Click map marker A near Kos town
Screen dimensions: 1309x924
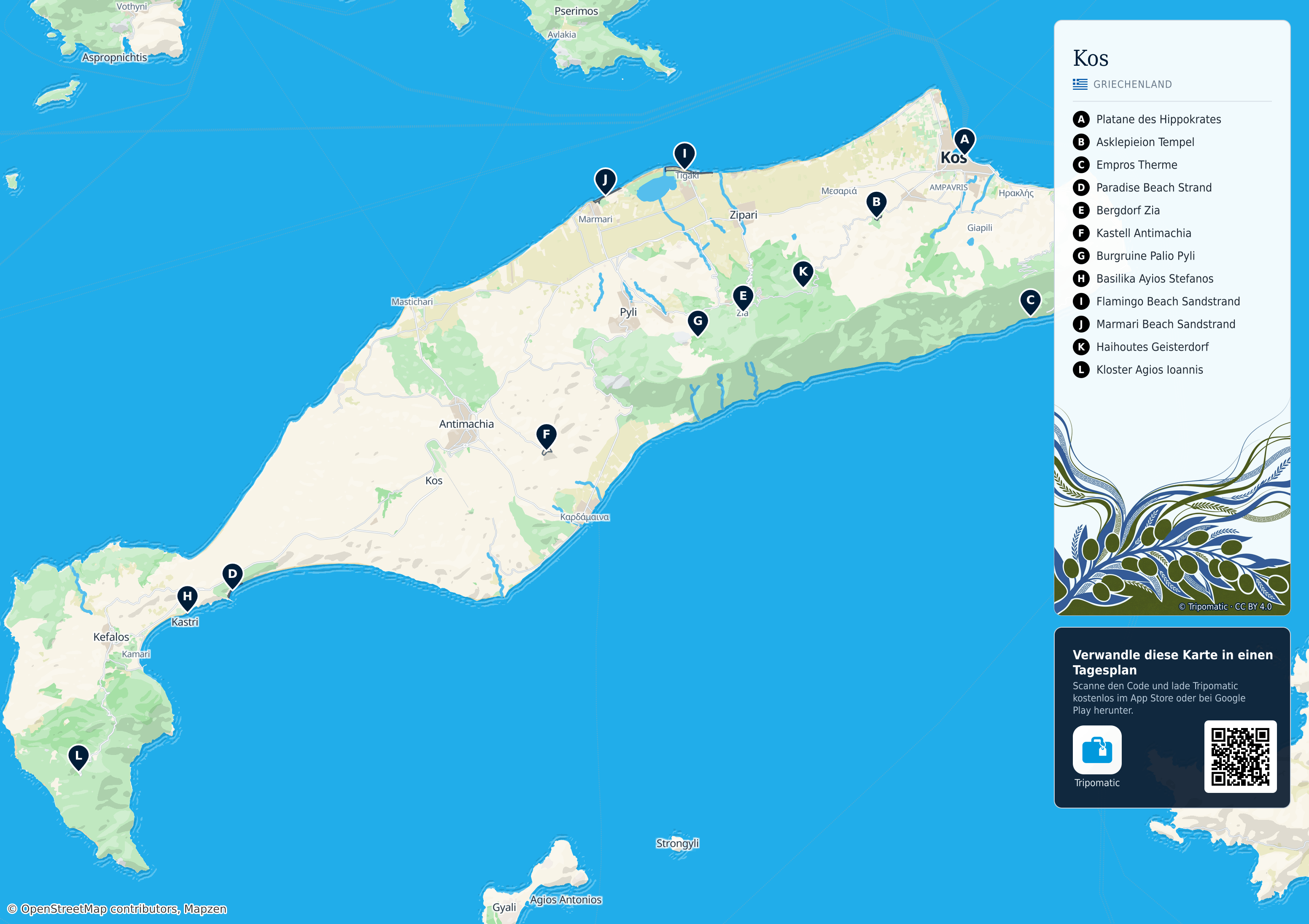(964, 140)
